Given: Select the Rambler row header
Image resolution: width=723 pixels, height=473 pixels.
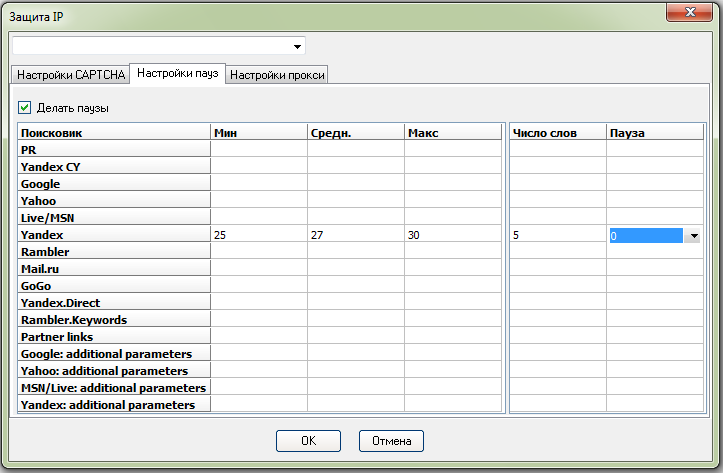Looking at the screenshot, I should pyautogui.click(x=114, y=252).
